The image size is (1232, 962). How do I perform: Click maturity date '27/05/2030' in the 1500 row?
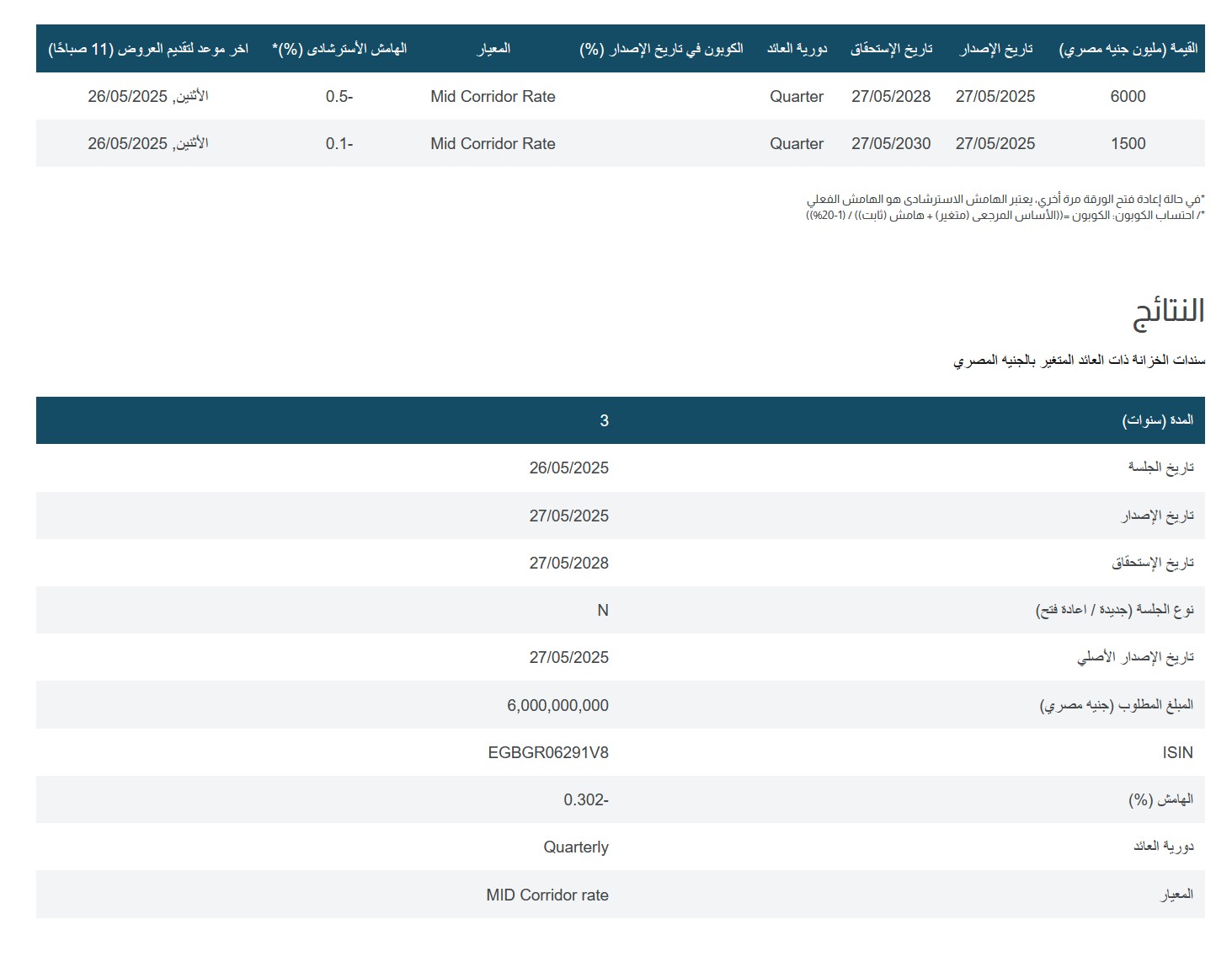(891, 143)
